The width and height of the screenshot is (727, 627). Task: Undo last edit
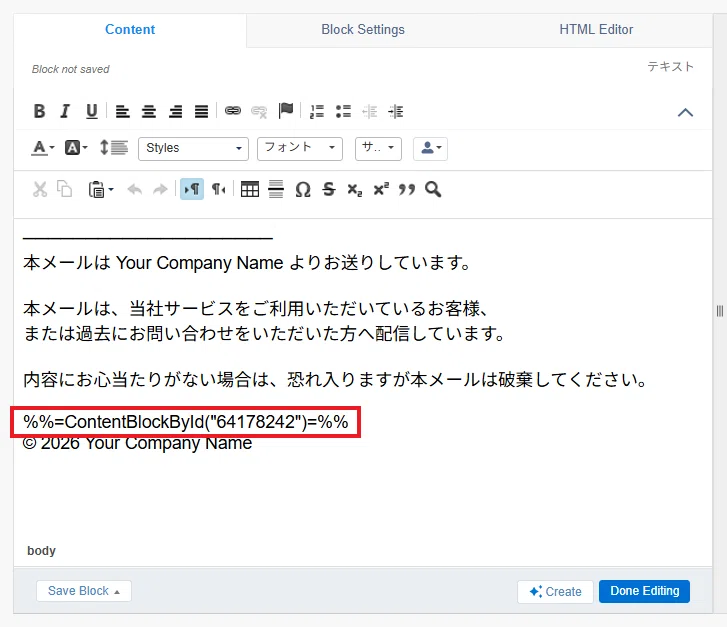134,189
